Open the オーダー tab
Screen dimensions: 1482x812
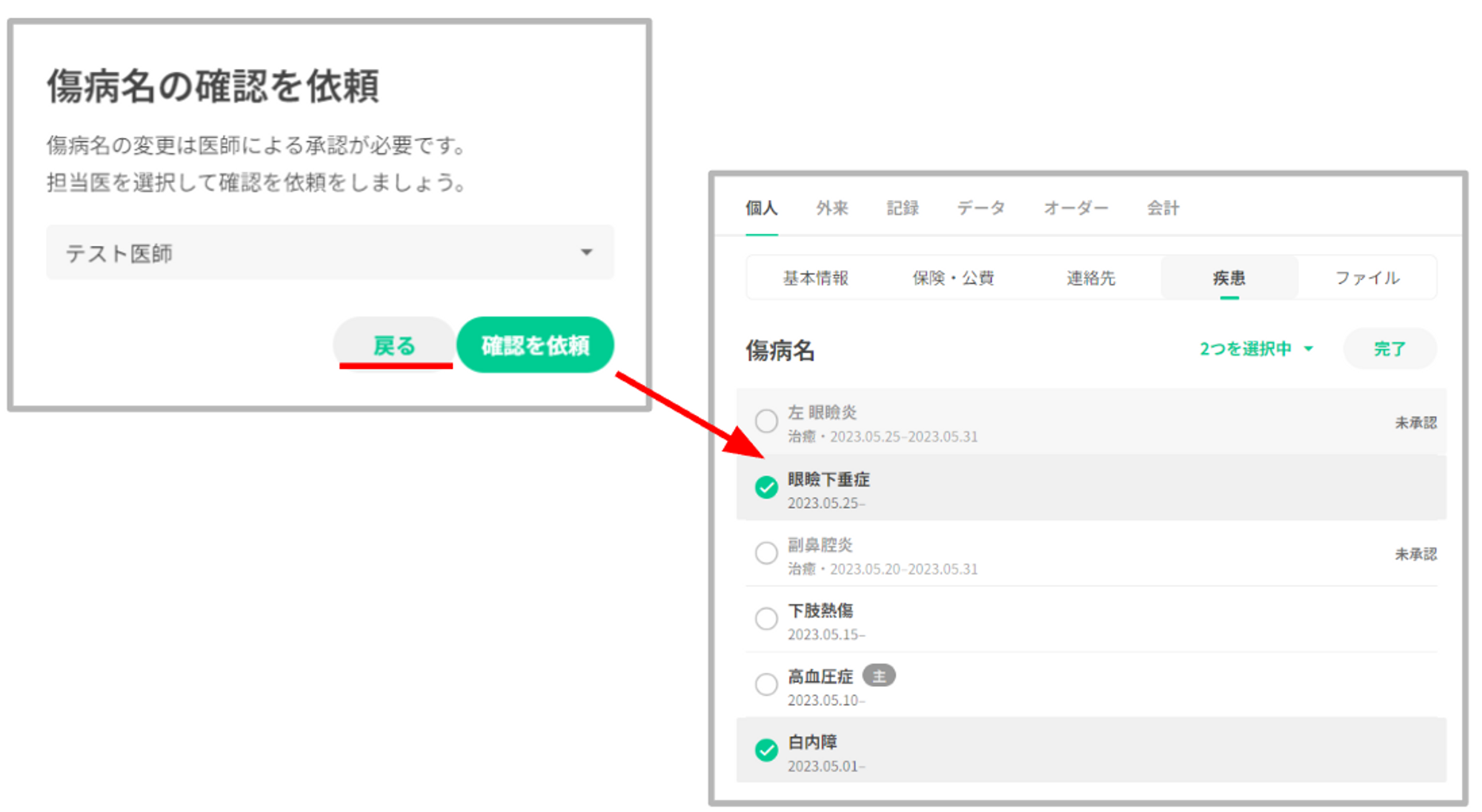[1075, 208]
